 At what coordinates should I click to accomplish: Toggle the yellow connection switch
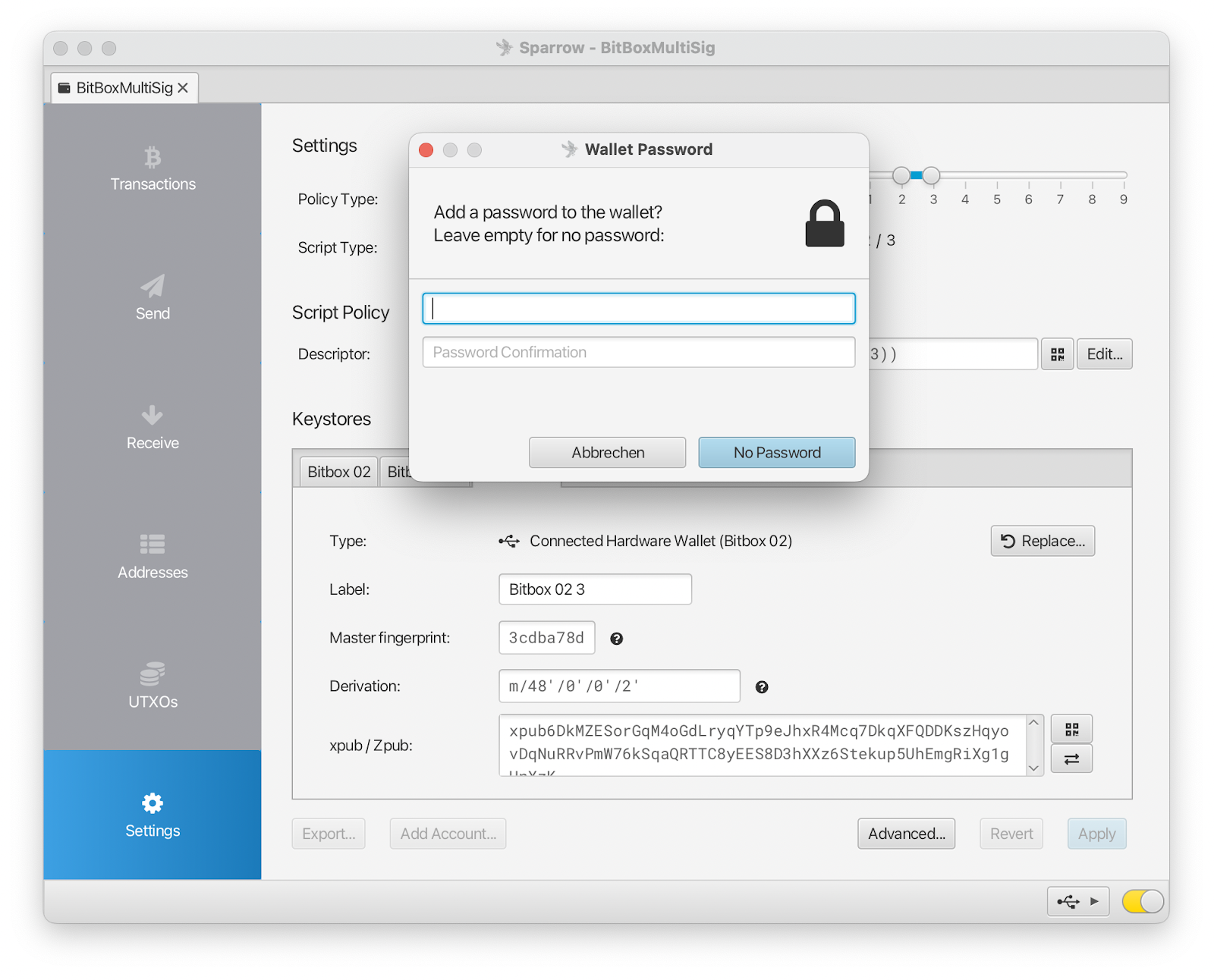pos(1143,901)
